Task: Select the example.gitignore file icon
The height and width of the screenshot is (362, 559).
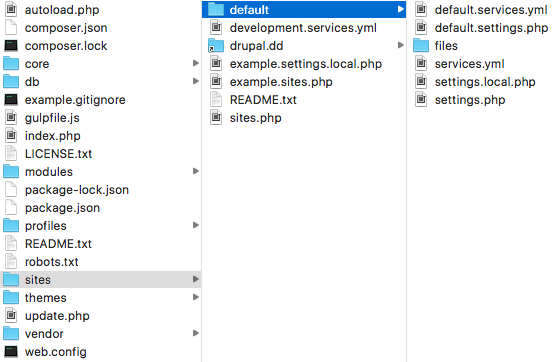Action: (11, 100)
